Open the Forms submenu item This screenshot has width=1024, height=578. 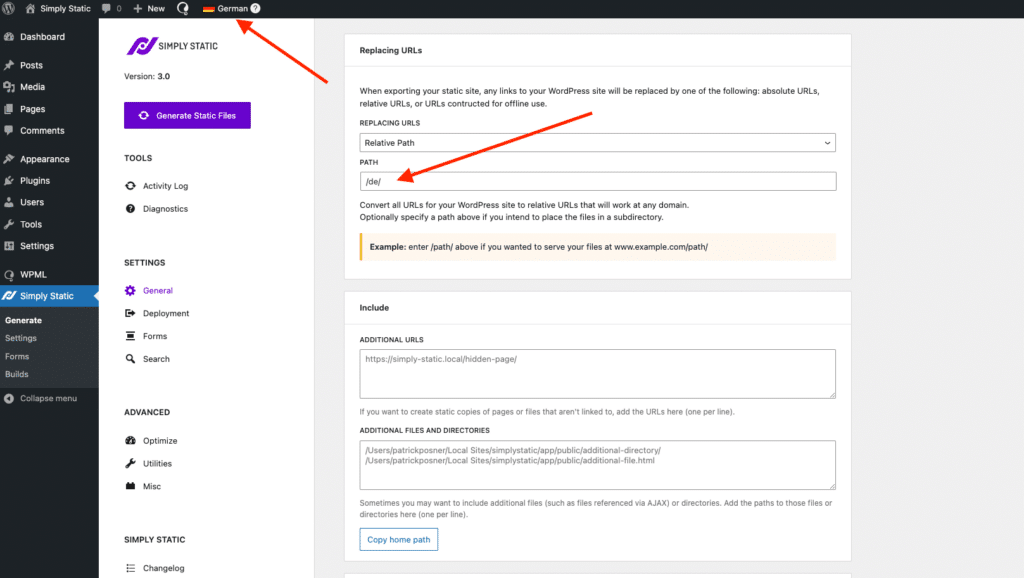pyautogui.click(x=17, y=357)
